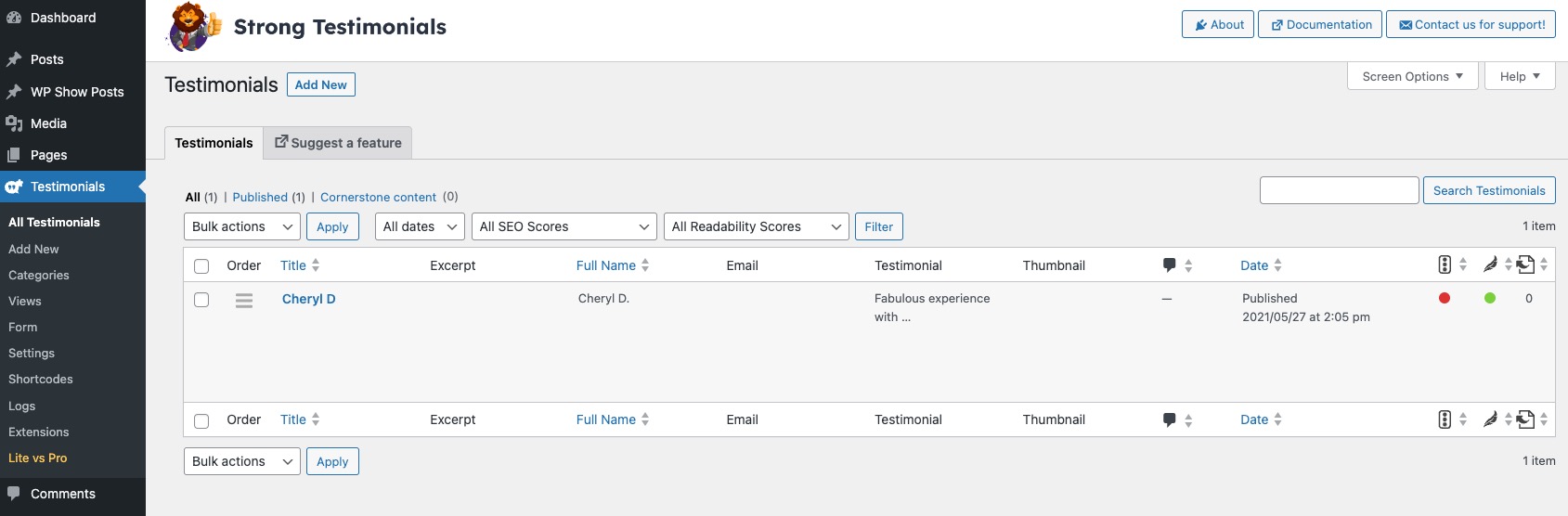
Task: Click into the testimonials search field
Action: [1340, 190]
